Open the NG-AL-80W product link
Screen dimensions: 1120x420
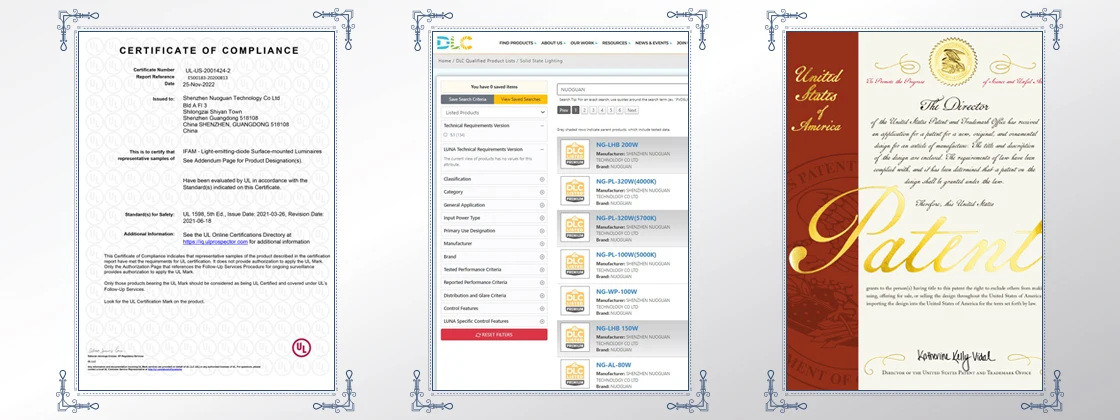[615, 364]
